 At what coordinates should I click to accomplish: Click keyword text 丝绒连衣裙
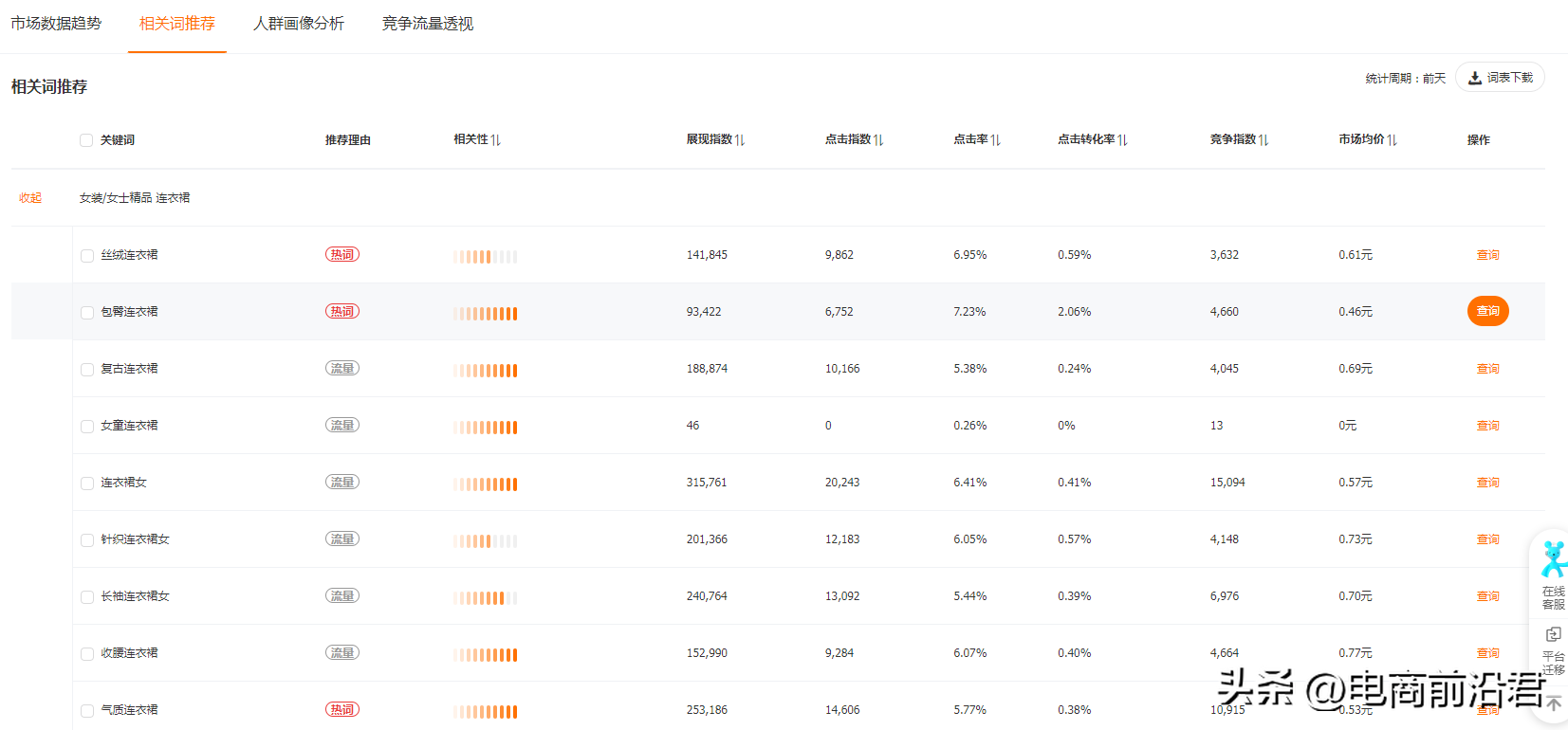click(x=130, y=255)
